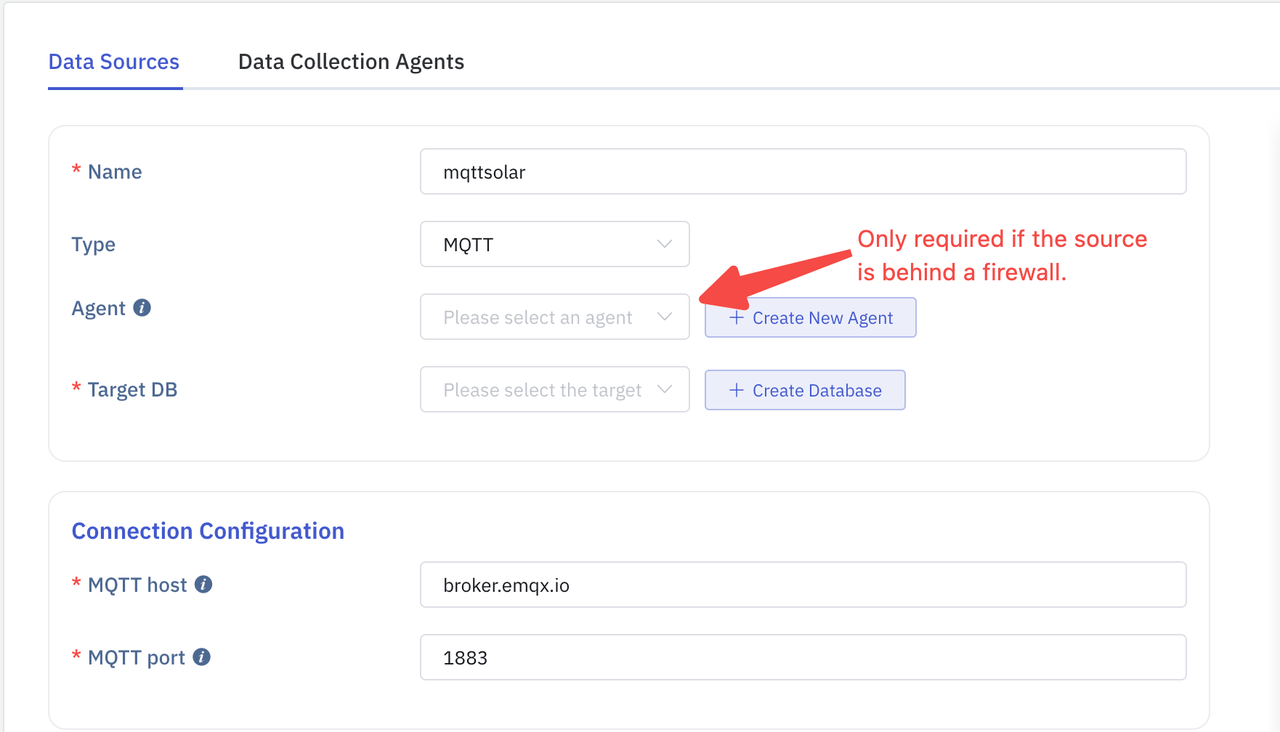Click the plus icon in Create Database
The height and width of the screenshot is (732, 1280).
tap(736, 390)
